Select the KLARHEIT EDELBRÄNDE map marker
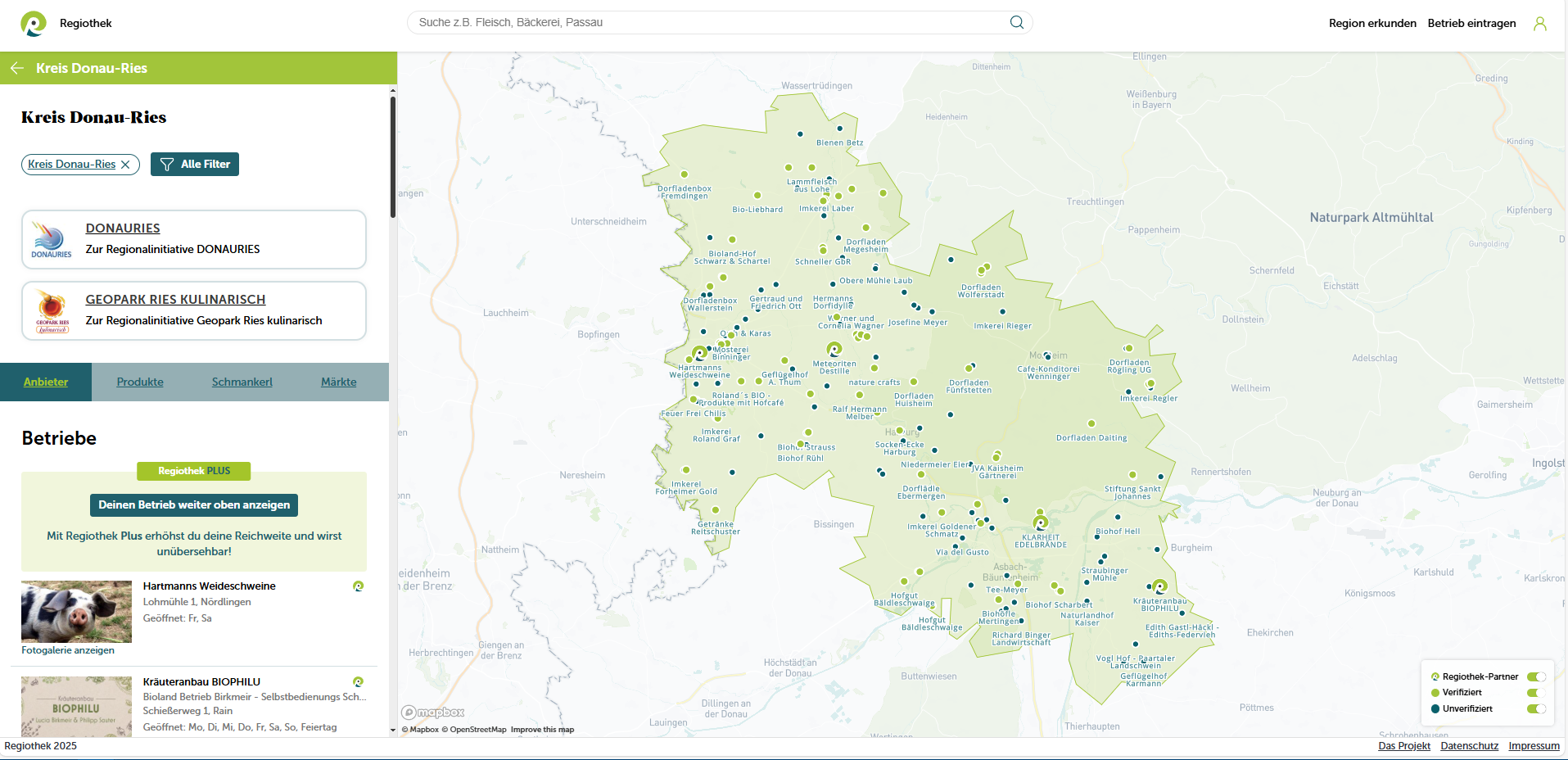 [1041, 522]
